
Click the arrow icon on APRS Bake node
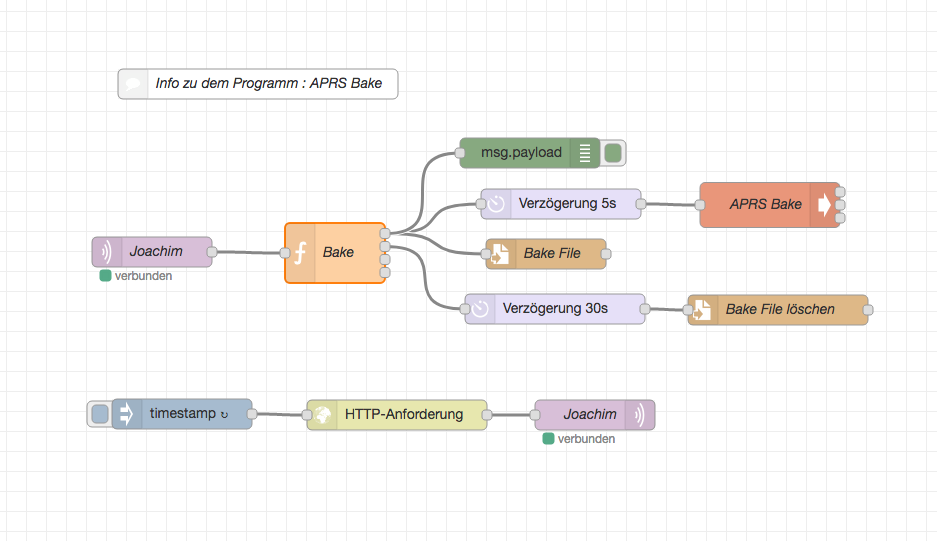click(824, 204)
